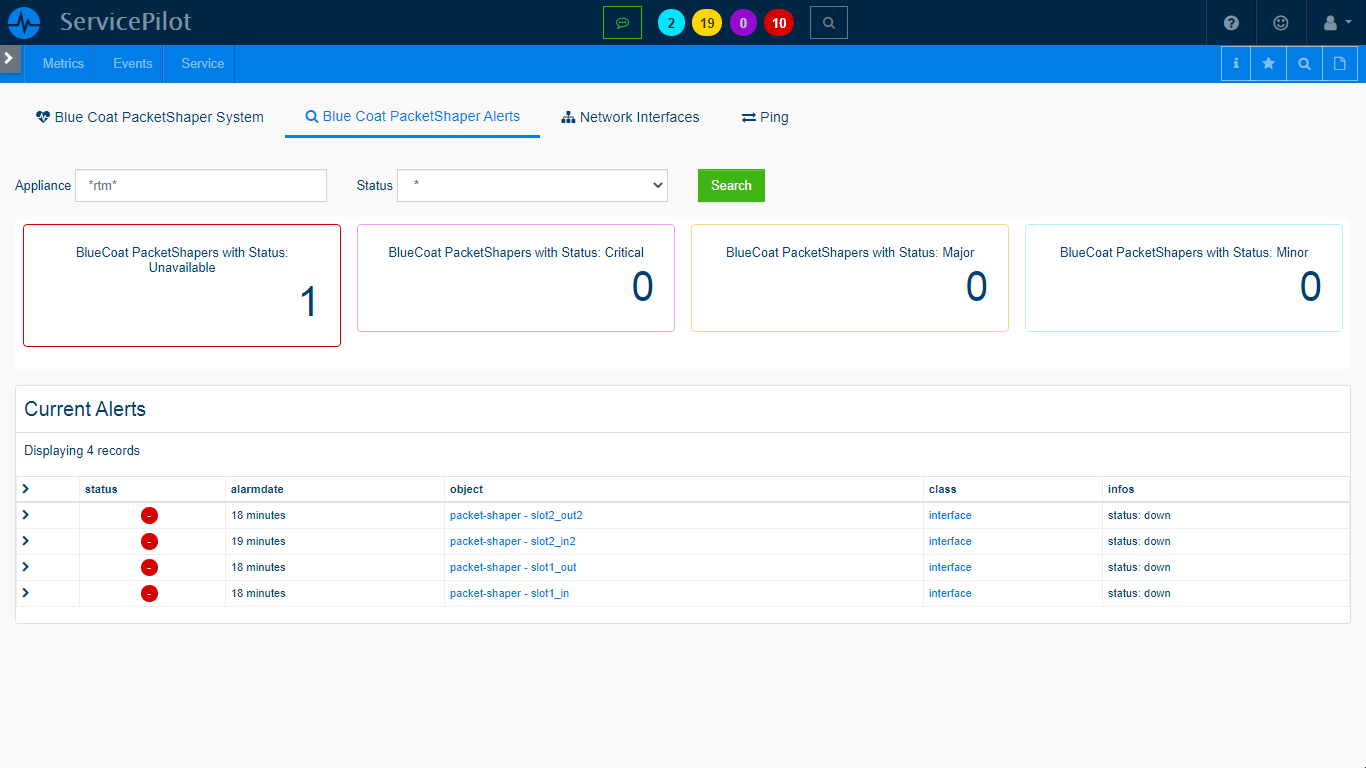The image size is (1366, 768).
Task: Open the help question mark icon
Action: (x=1231, y=23)
